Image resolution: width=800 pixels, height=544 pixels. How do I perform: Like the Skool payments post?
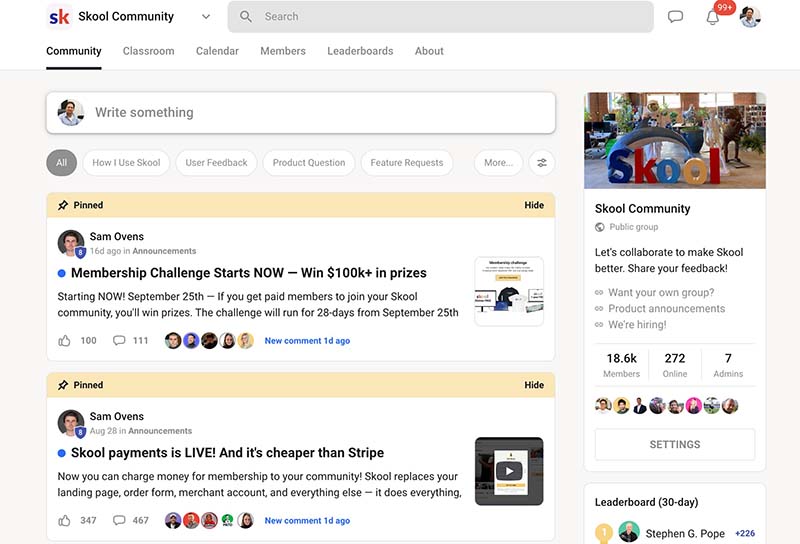click(64, 521)
